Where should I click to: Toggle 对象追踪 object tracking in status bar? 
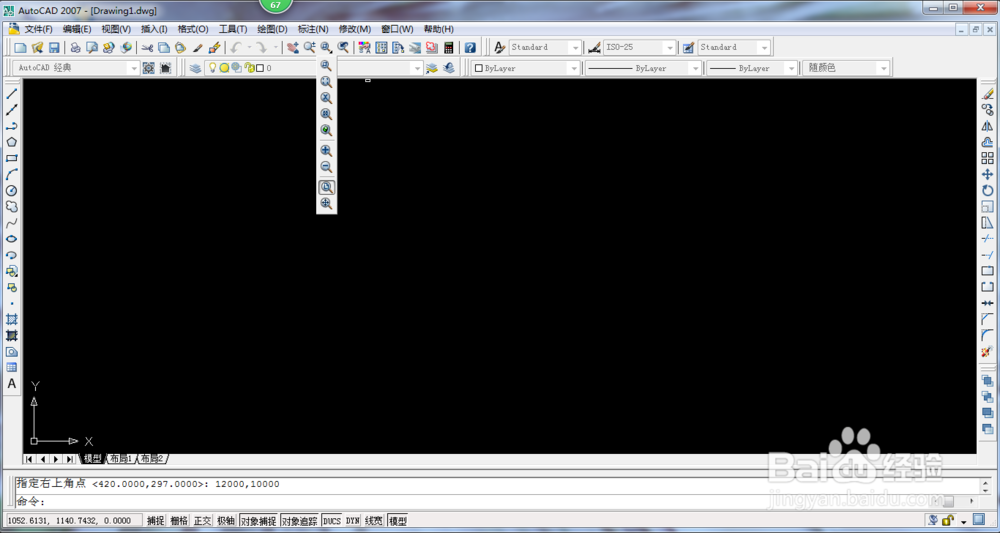click(300, 521)
